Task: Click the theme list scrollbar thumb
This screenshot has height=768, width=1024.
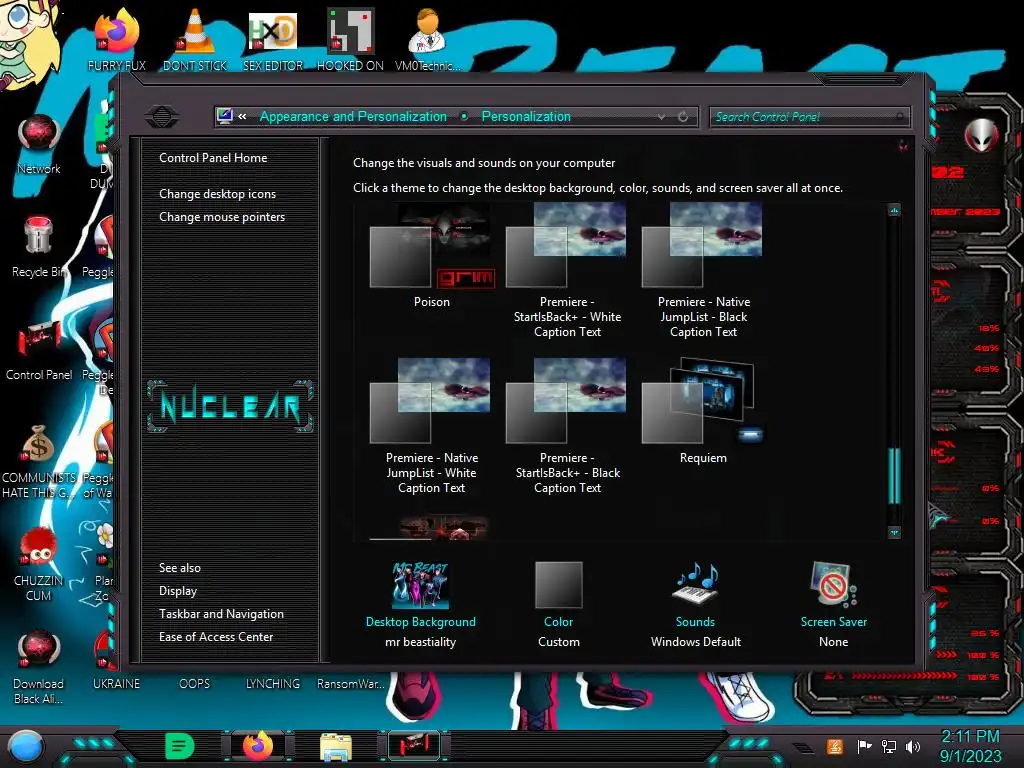Action: pos(894,475)
